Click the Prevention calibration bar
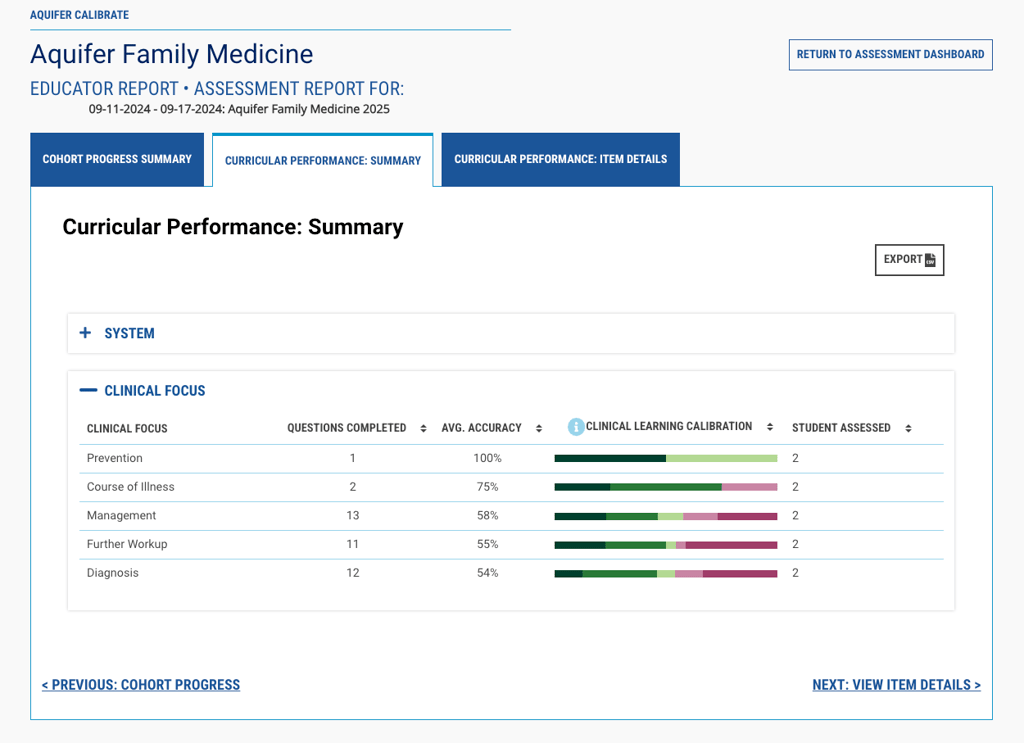Screen dimensions: 1024x743 (665, 458)
